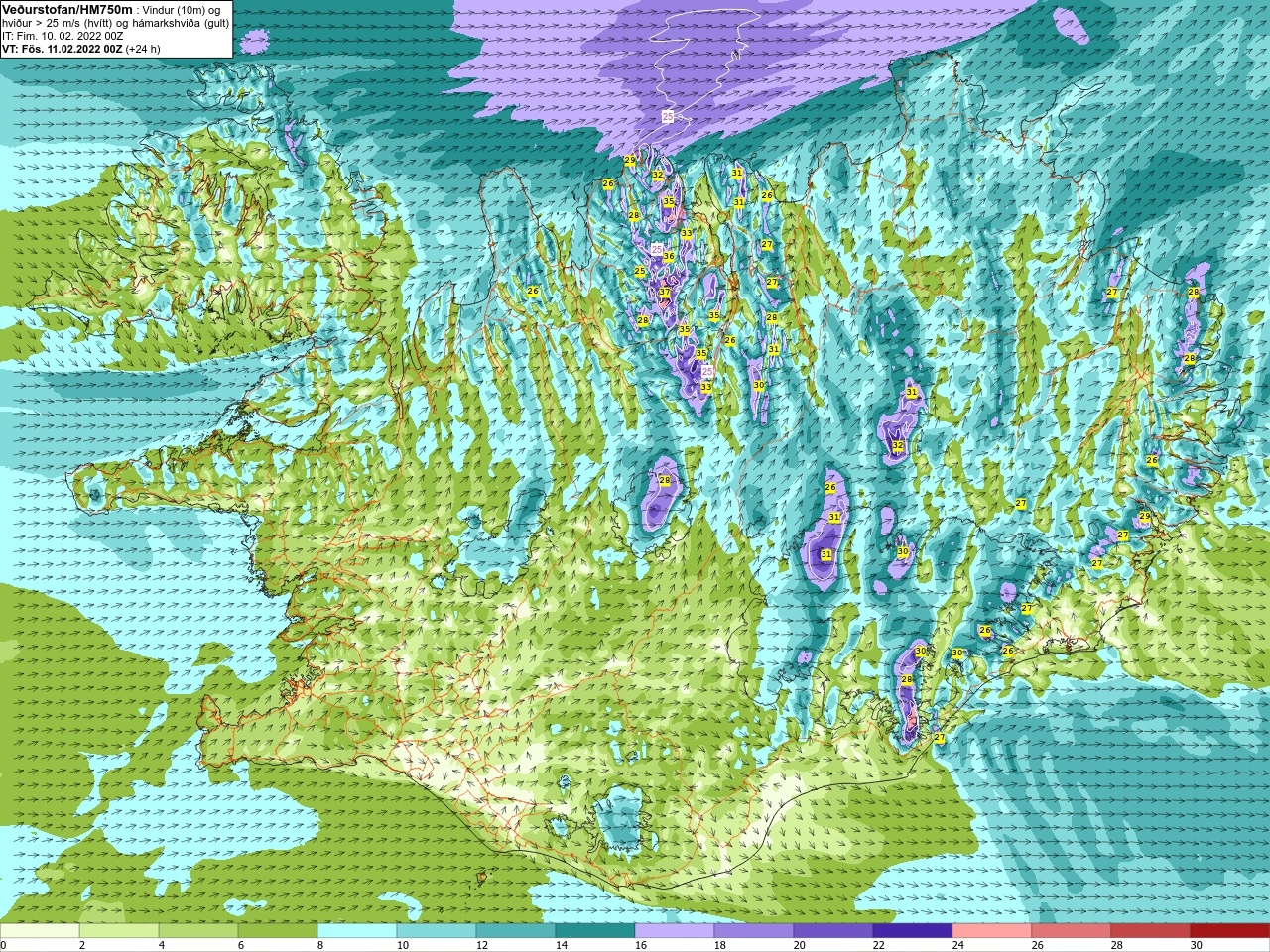
Task: Click the 26–28 m/s salmon legend swatch
Action: point(1072,931)
